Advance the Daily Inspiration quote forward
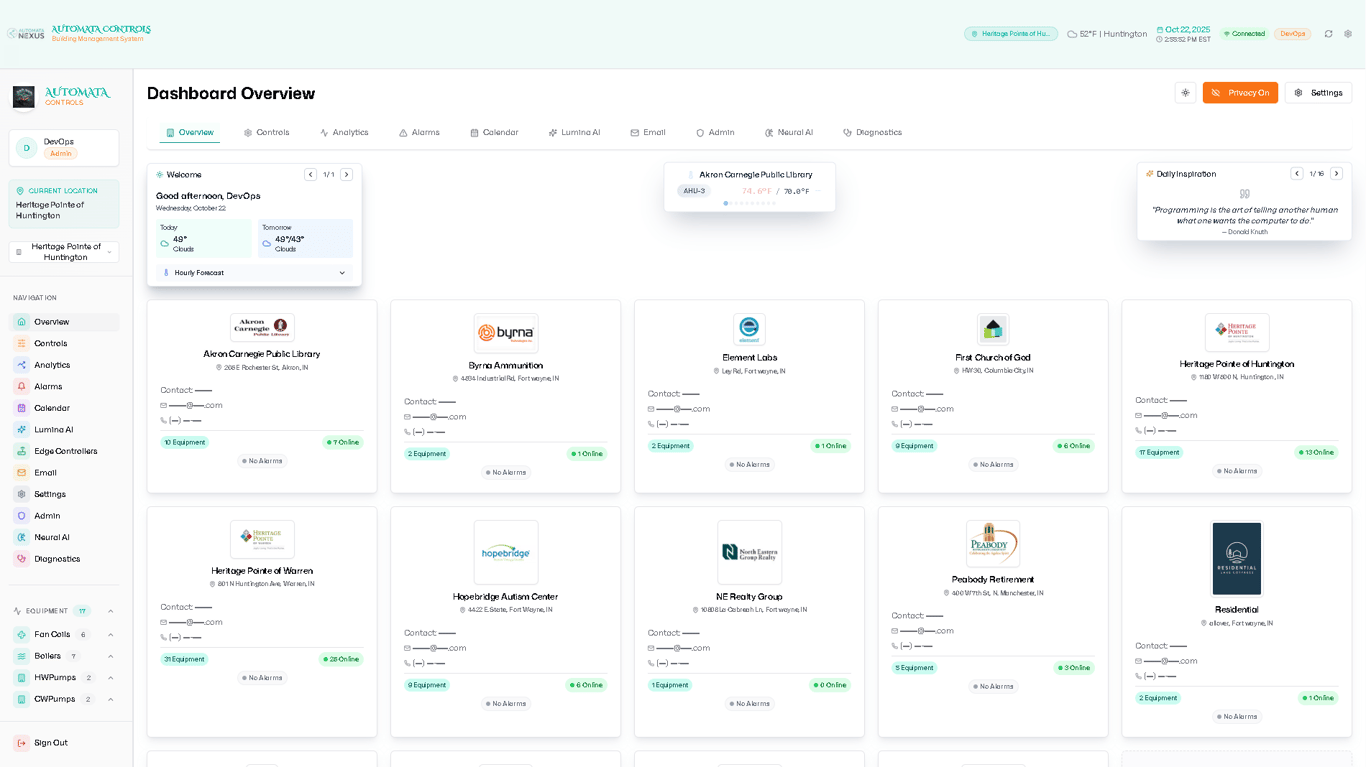Screen dimensions: 1366x767 tap(1337, 173)
